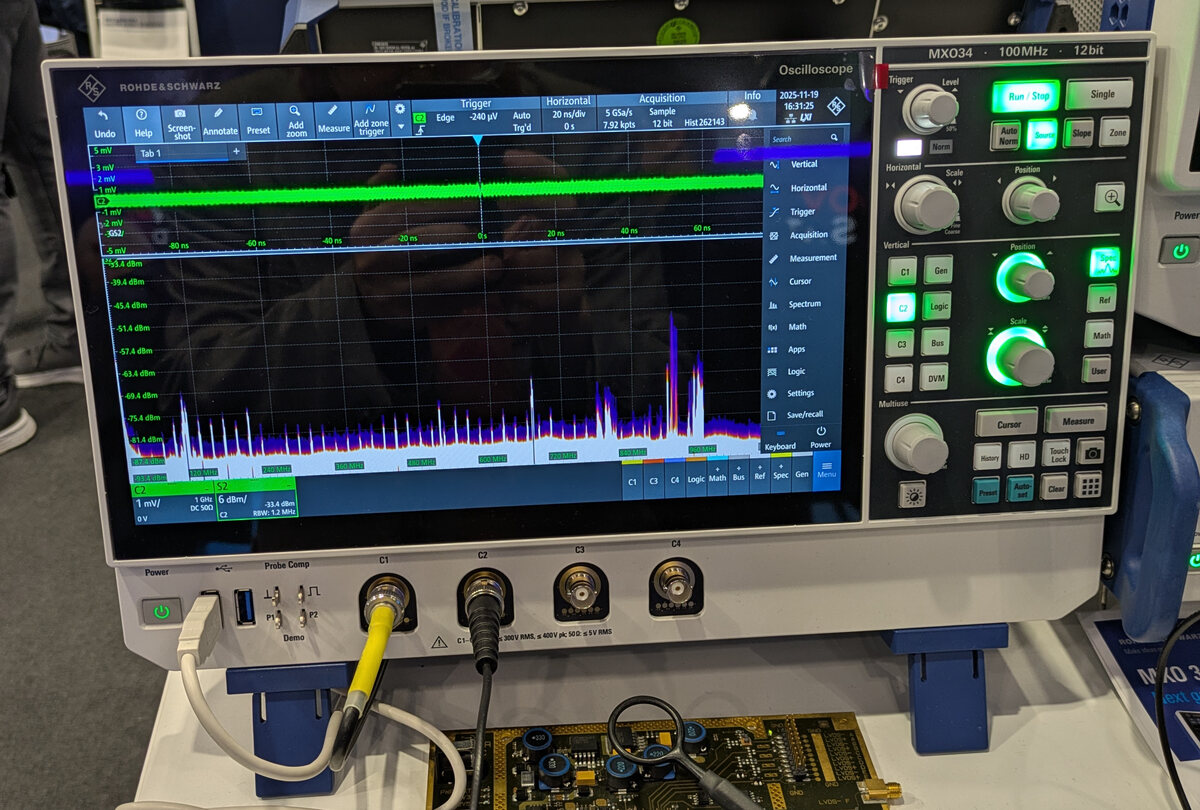Viewport: 1200px width, 810px height.
Task: Toggle the Auto Norm trigger button
Action: coord(1005,135)
